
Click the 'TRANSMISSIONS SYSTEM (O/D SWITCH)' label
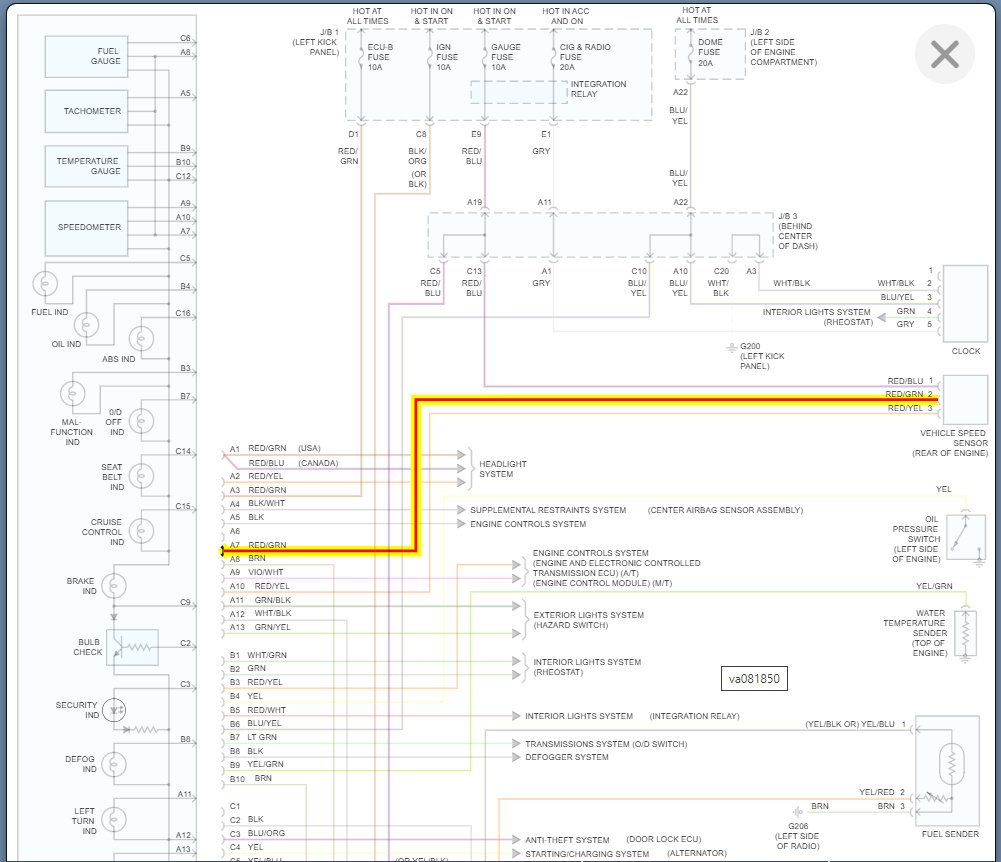(606, 744)
